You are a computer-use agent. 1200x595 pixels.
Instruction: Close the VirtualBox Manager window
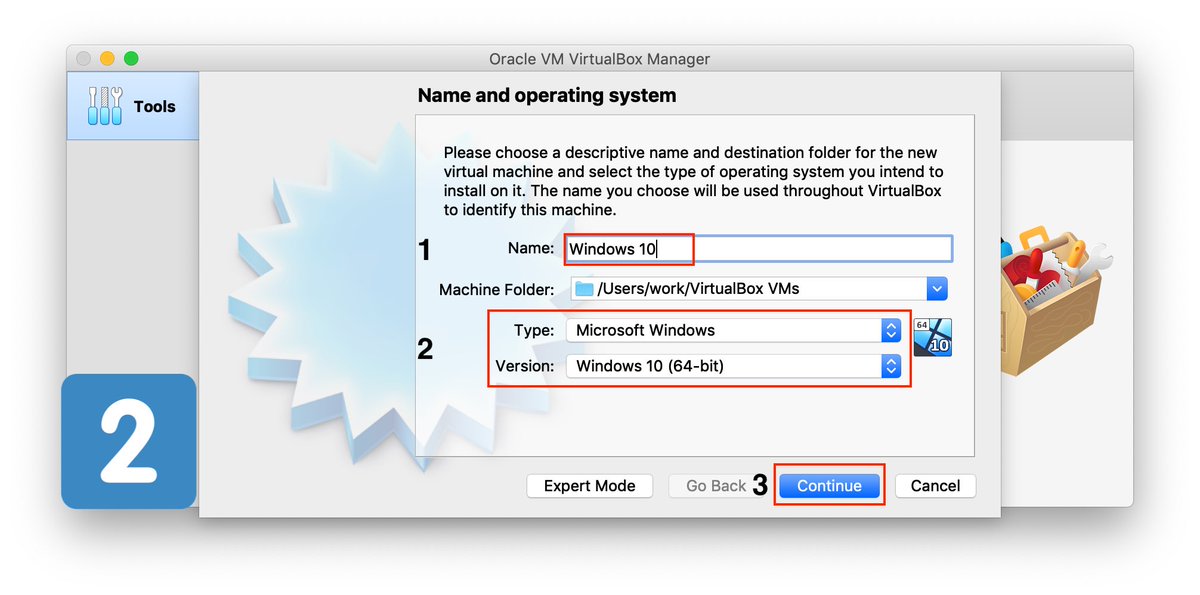(83, 59)
